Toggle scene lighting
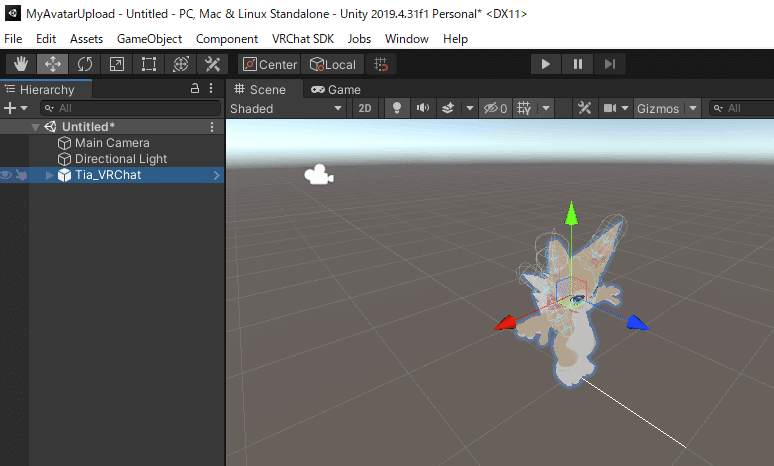 pos(396,109)
